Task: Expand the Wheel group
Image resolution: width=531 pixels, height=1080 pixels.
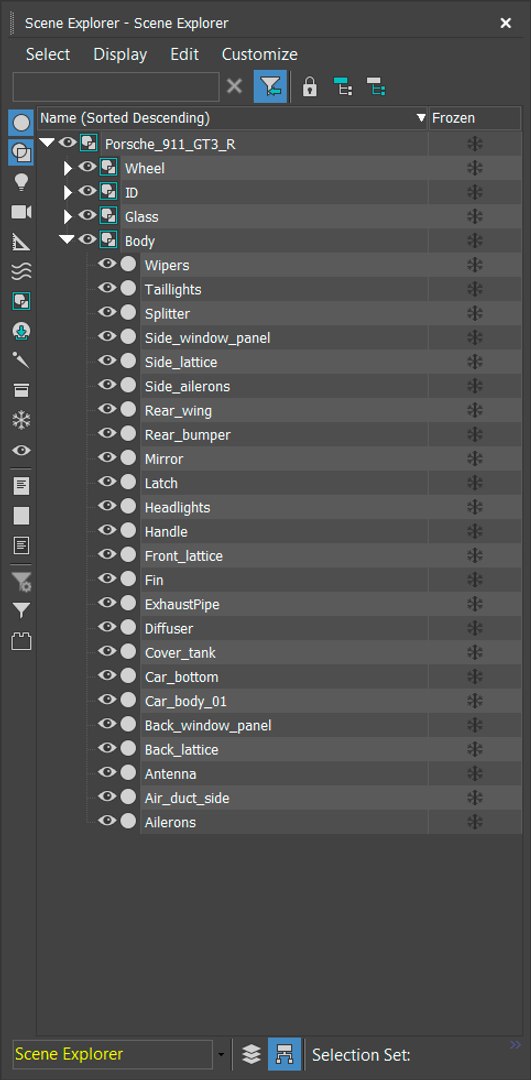Action: (x=67, y=168)
